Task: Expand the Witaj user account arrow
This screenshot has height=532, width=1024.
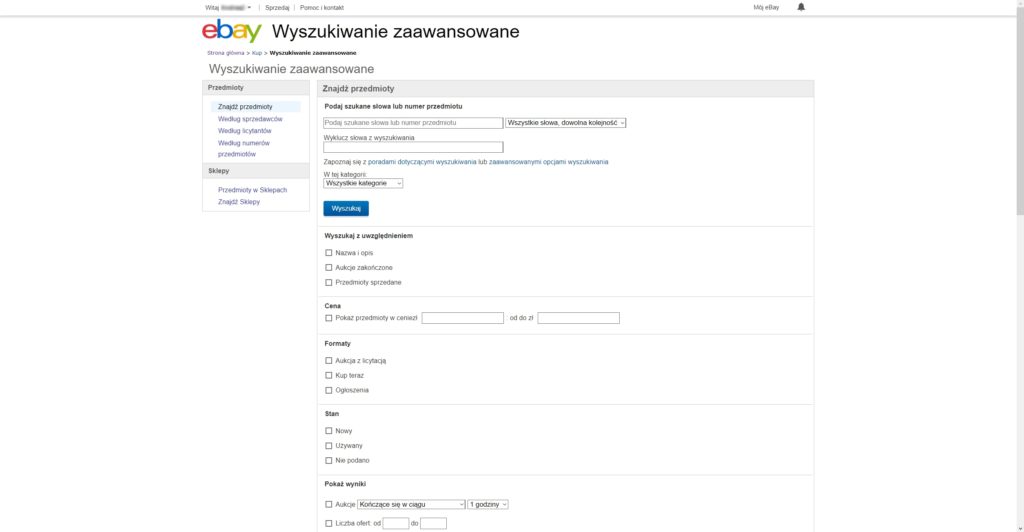Action: (x=249, y=7)
